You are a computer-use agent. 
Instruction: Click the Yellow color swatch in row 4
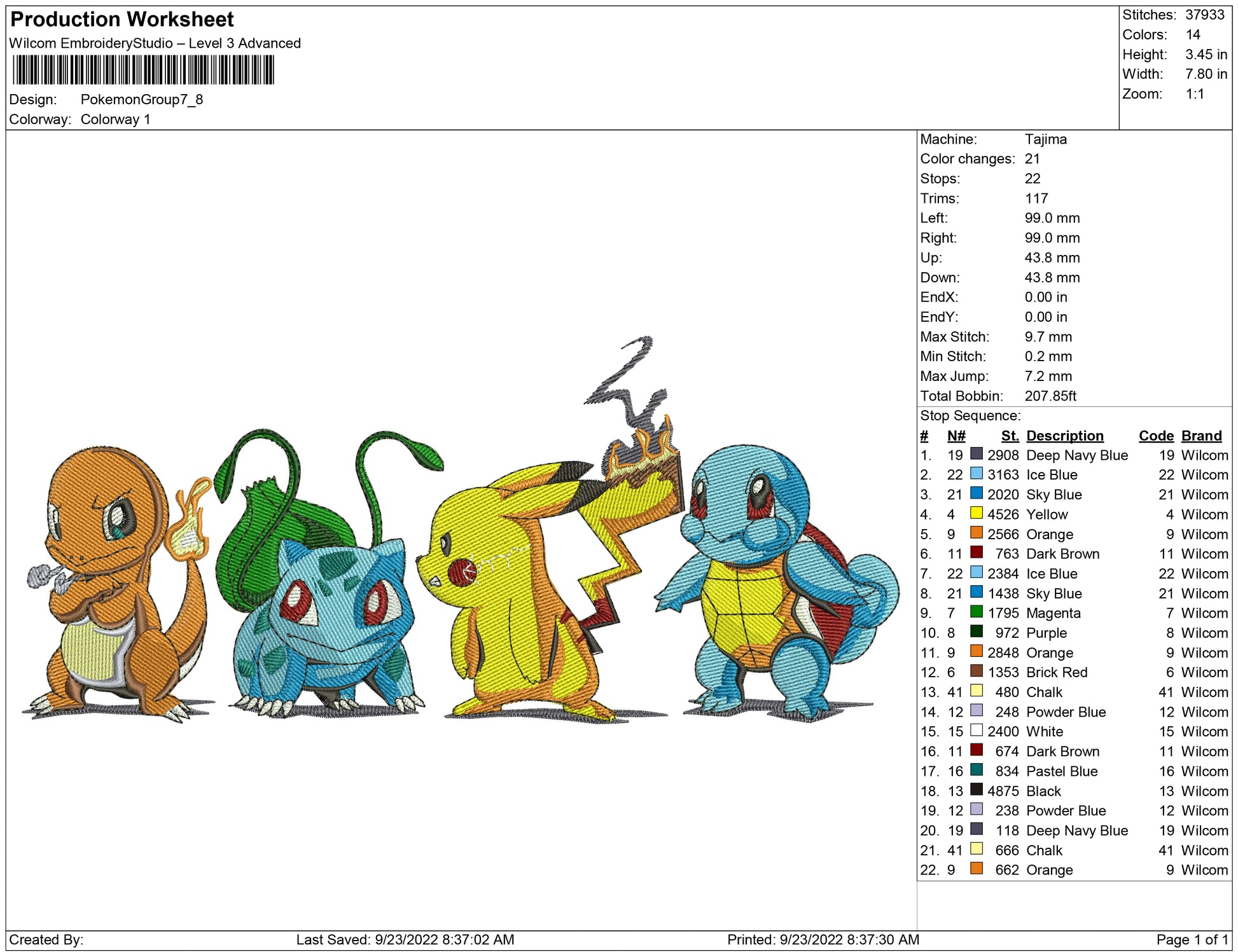(x=976, y=513)
